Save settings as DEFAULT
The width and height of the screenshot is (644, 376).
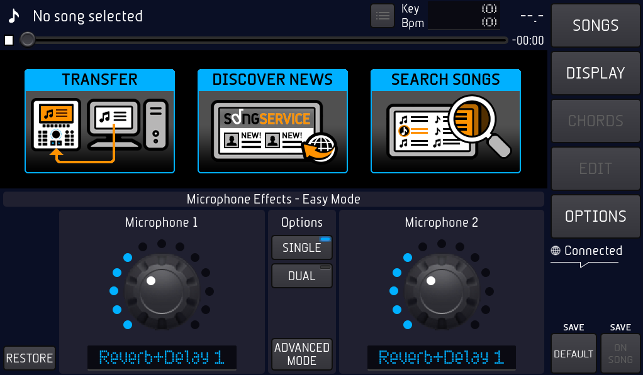(x=574, y=353)
